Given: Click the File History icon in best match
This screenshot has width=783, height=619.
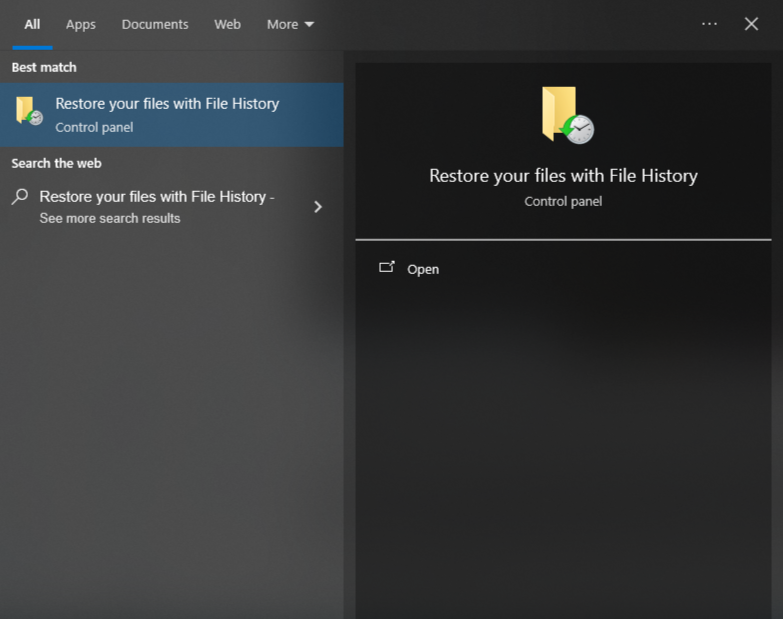Looking at the screenshot, I should coord(29,111).
